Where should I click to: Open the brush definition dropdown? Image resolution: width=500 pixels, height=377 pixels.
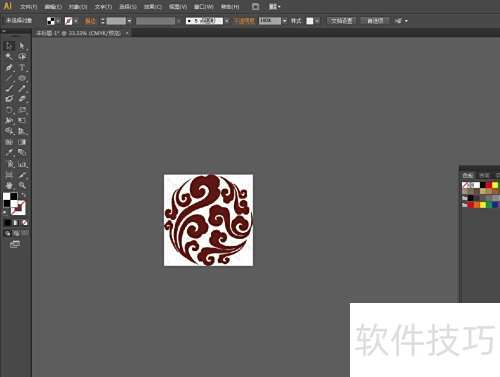coord(227,21)
